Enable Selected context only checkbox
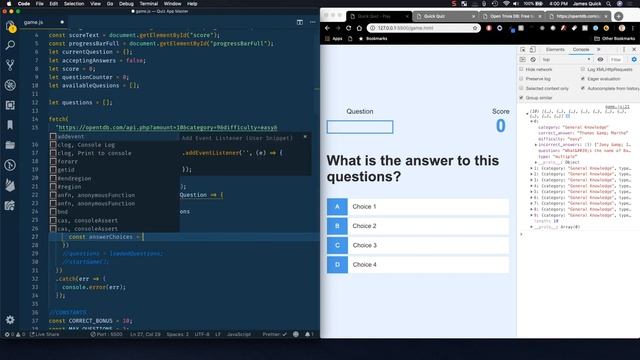 pos(521,88)
